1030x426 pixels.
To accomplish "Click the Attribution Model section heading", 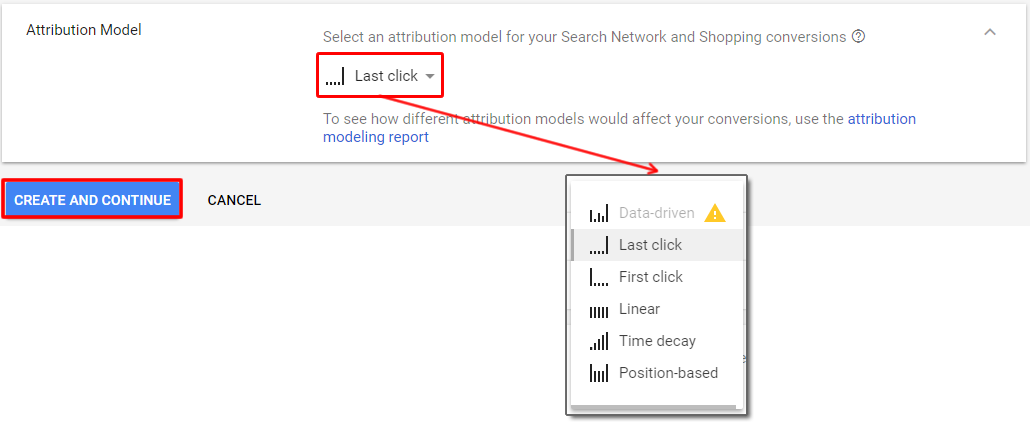I will pyautogui.click(x=83, y=30).
